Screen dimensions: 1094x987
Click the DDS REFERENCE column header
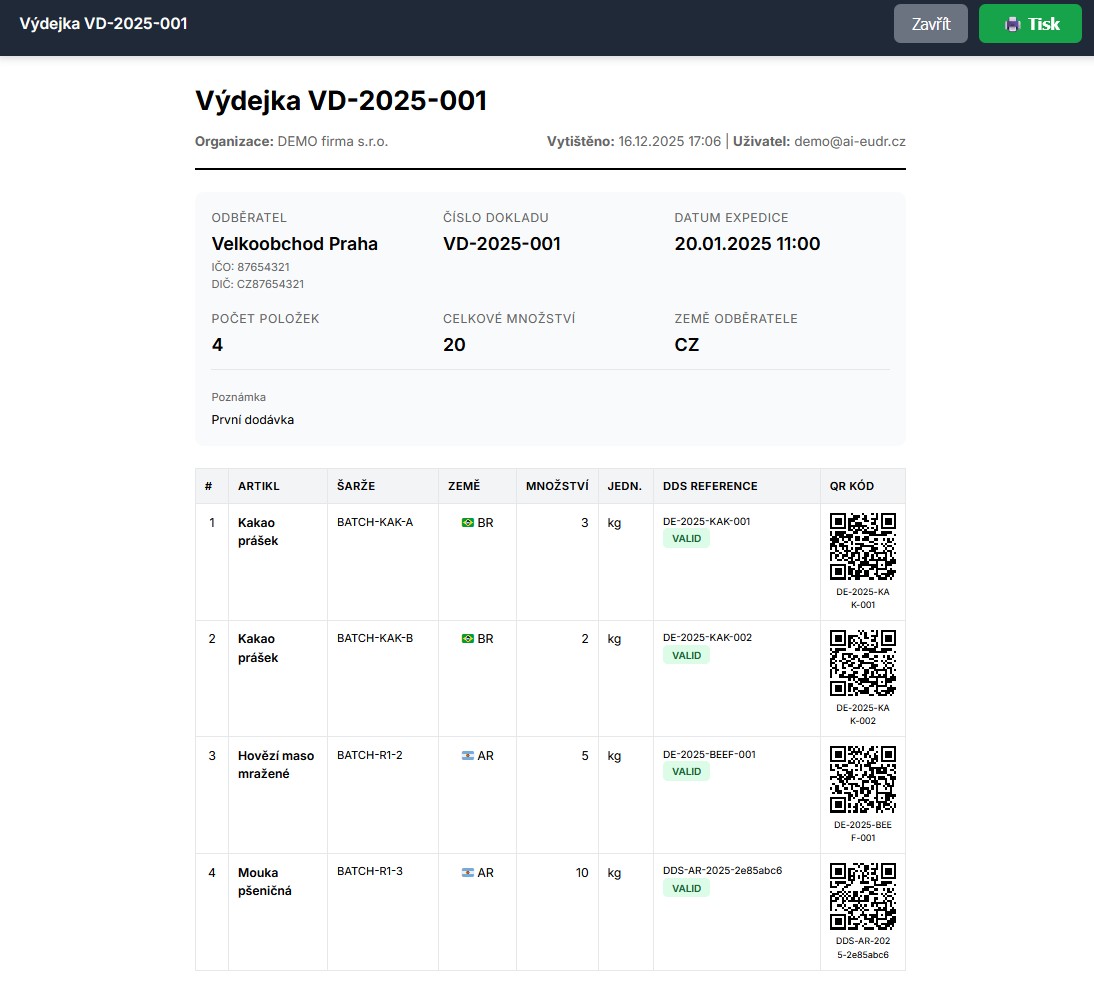710,486
